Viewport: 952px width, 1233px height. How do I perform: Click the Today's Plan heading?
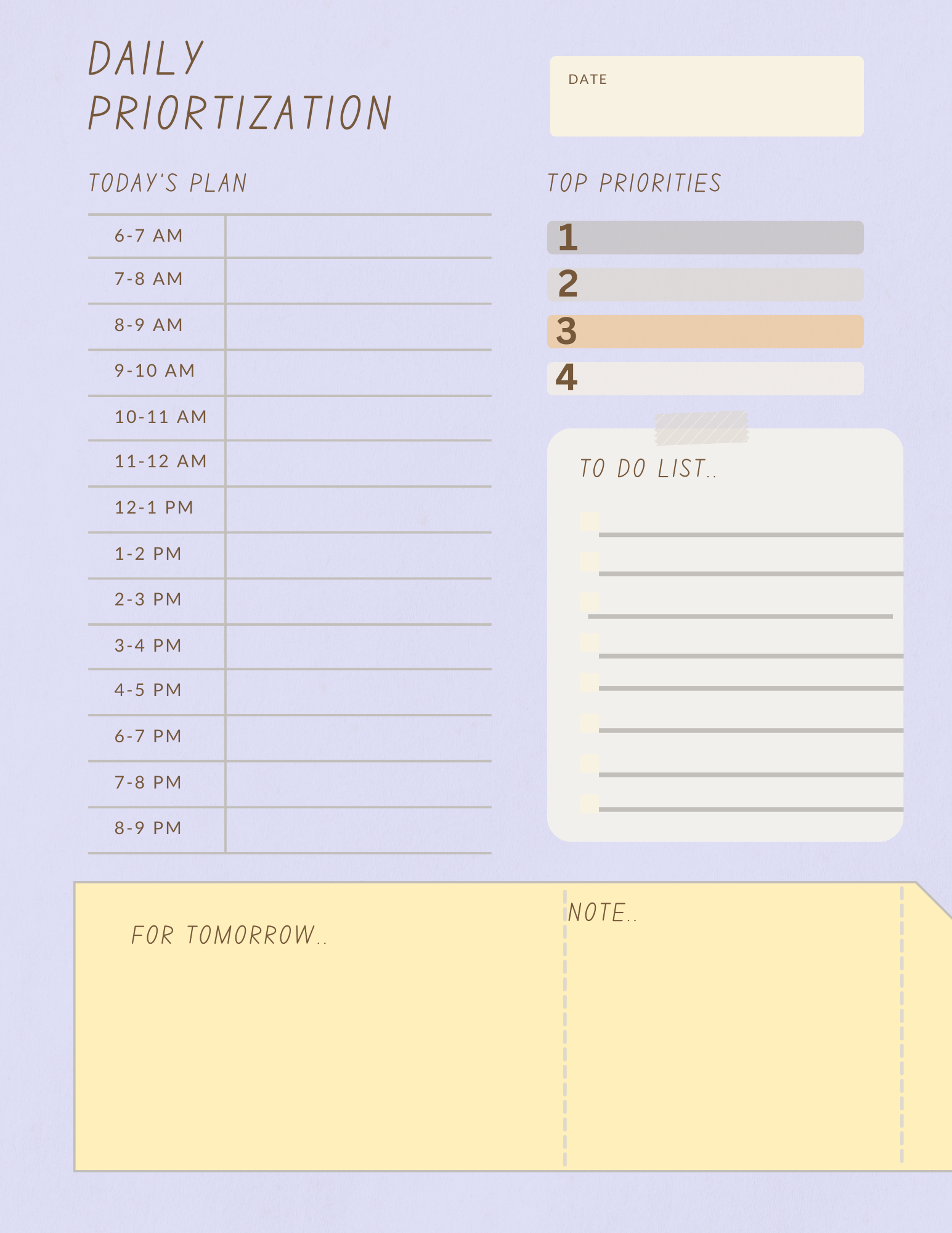click(168, 183)
